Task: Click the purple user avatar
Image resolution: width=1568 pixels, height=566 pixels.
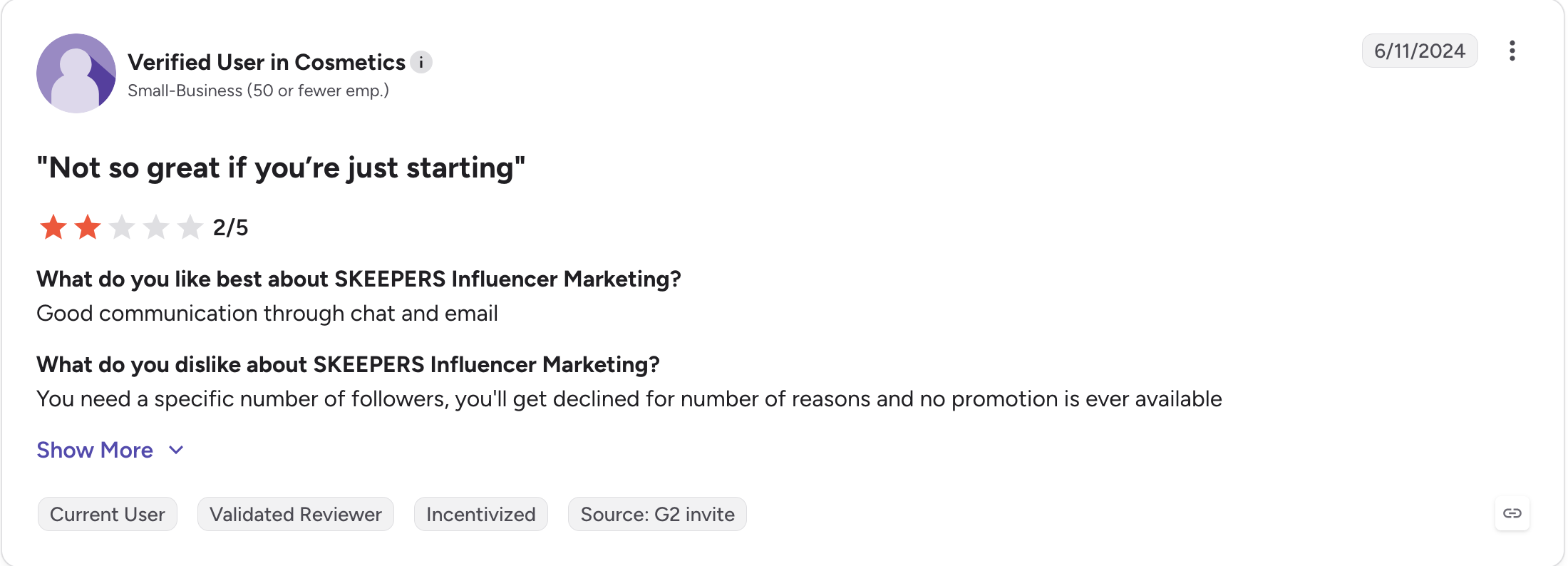Action: (x=76, y=73)
